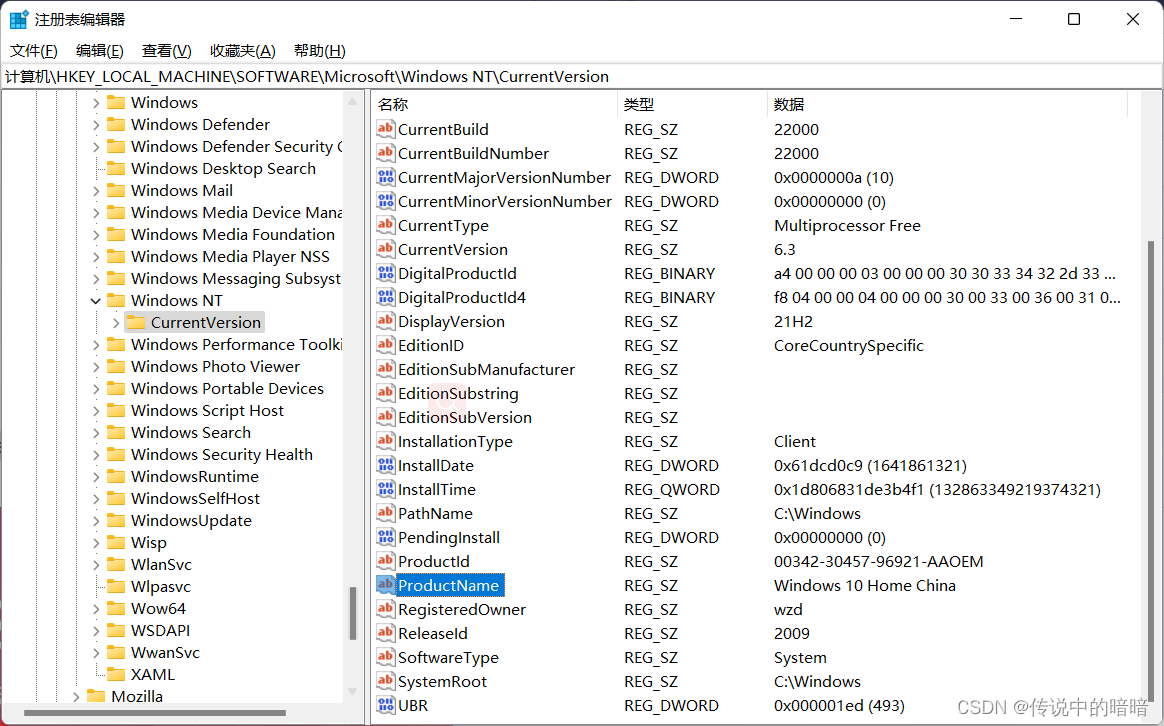Screen dimensions: 1164x726
Task: Click the values pane vertical scrollbar
Action: pos(1151,471)
